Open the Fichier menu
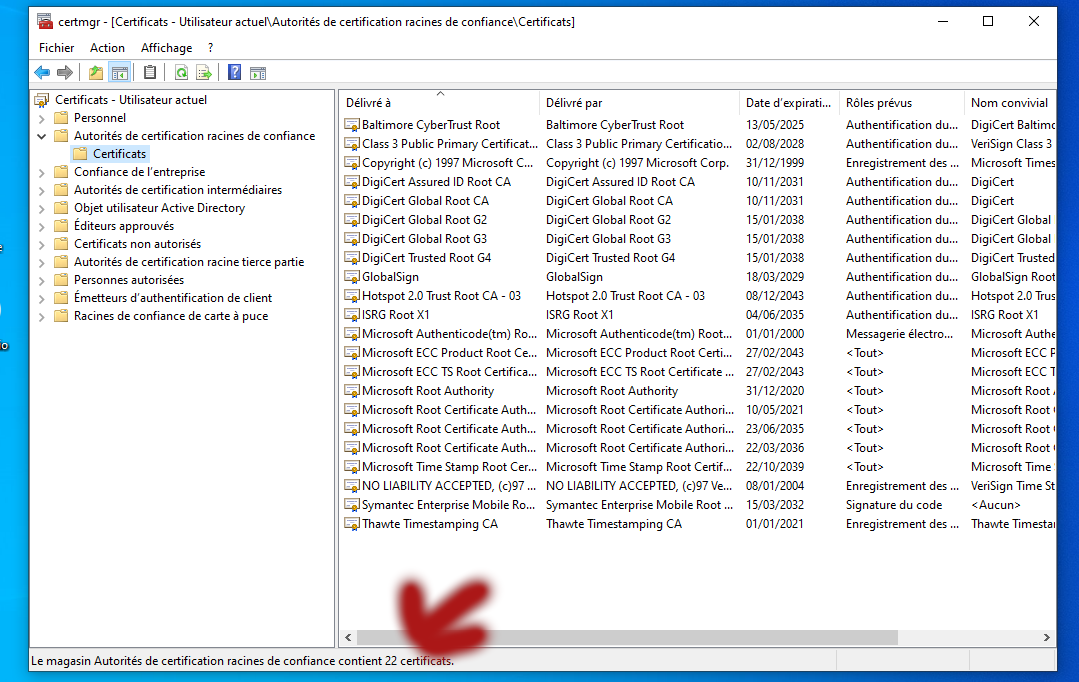The width and height of the screenshot is (1079, 682). (x=56, y=47)
